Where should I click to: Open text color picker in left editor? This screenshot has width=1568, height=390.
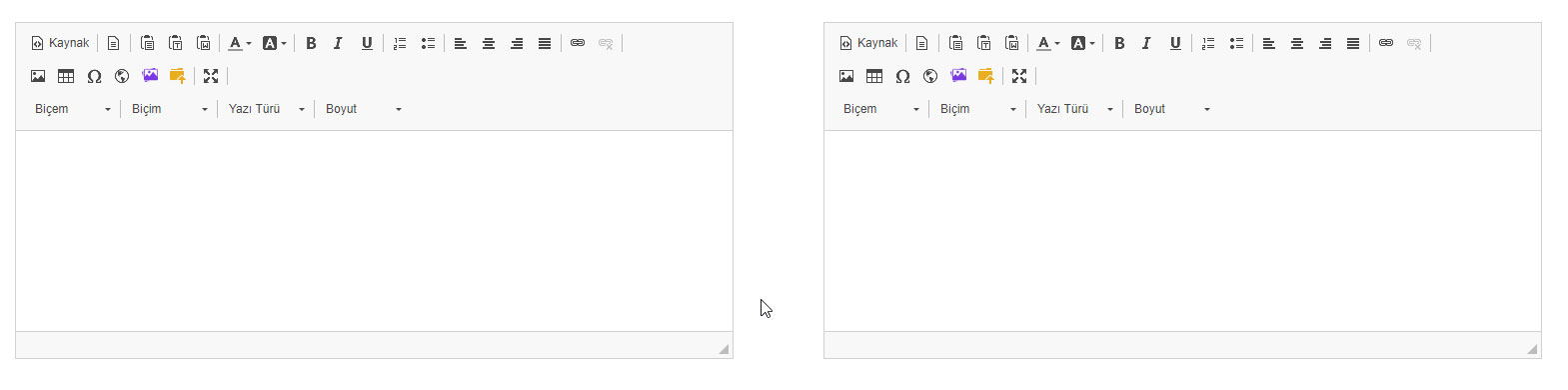(240, 43)
